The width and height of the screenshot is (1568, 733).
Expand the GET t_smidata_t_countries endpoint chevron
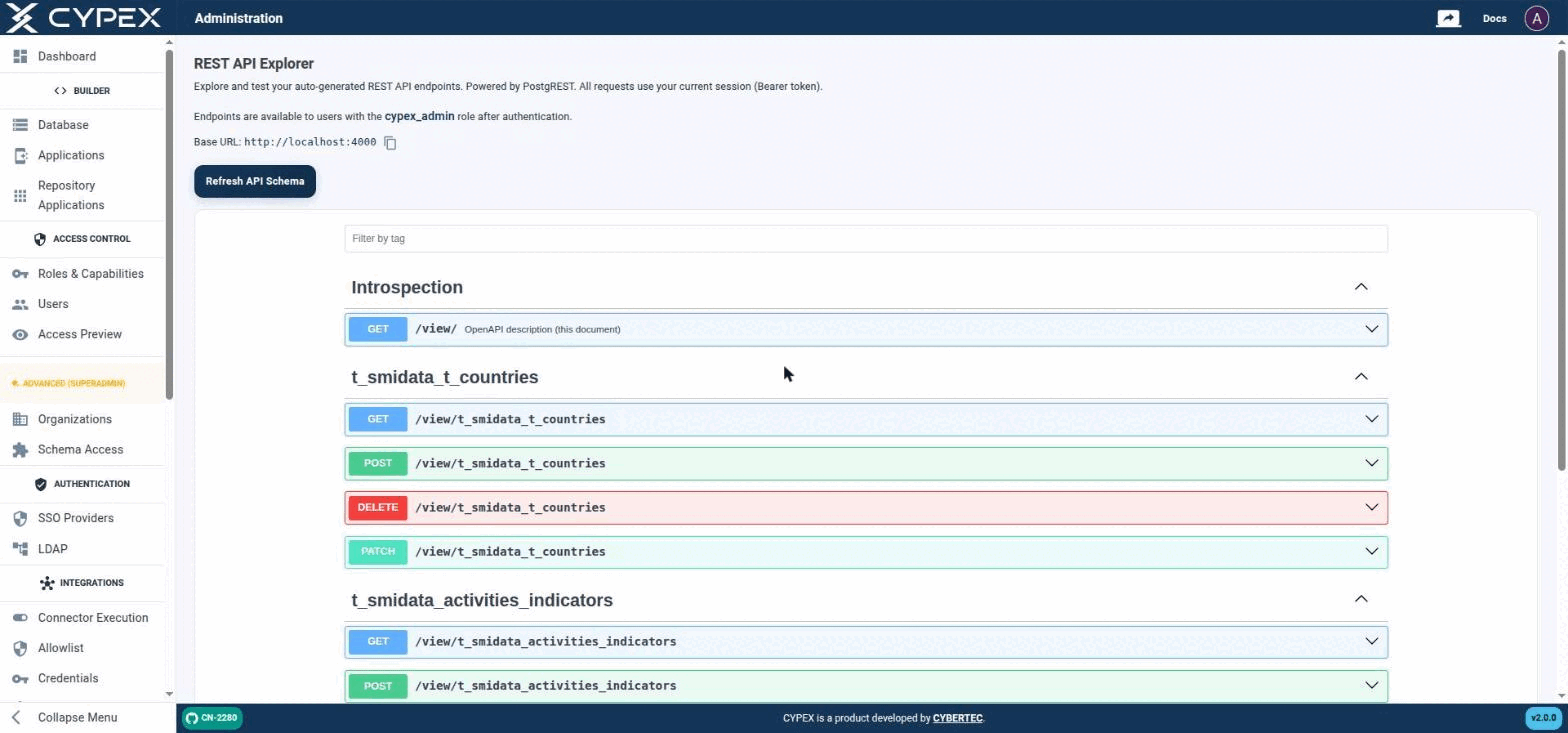pyautogui.click(x=1372, y=419)
